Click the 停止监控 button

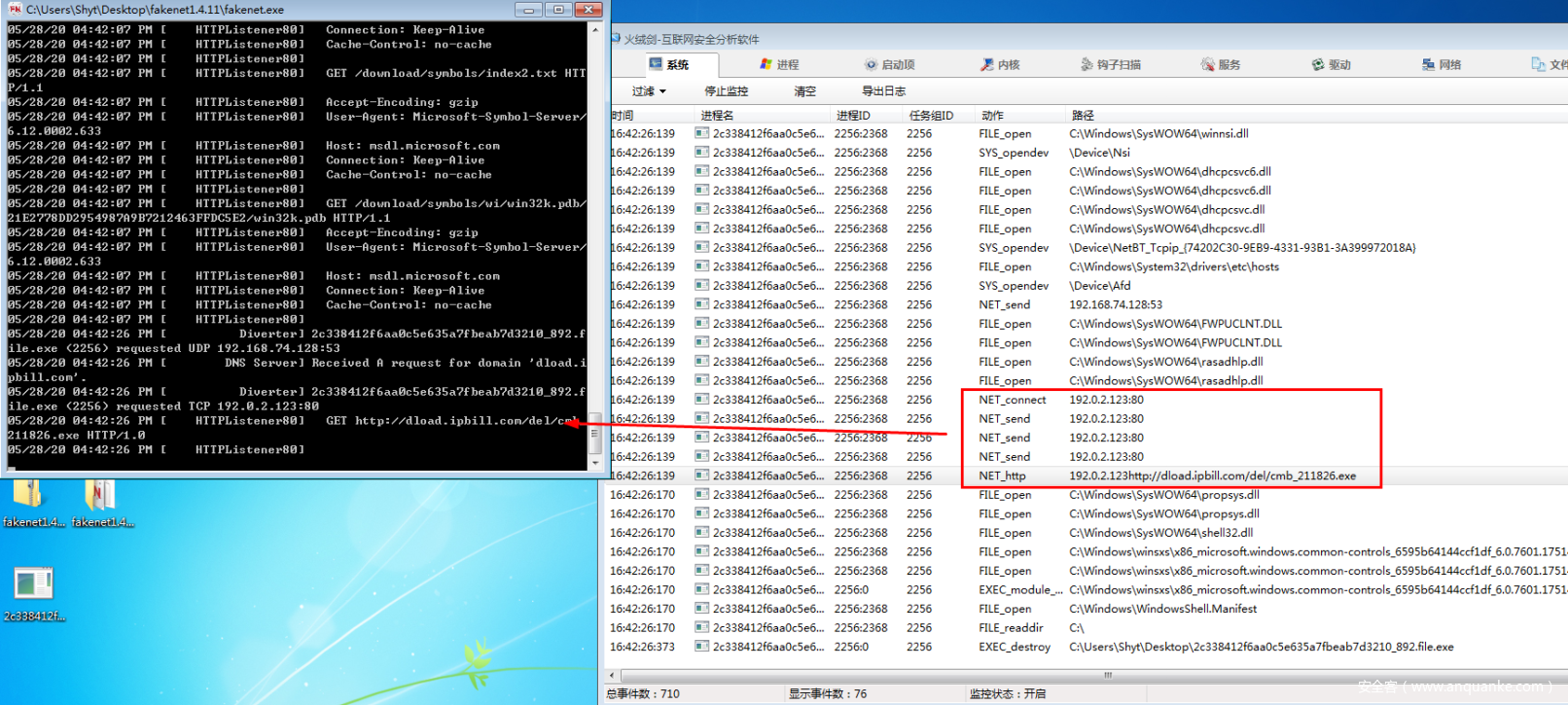click(x=727, y=91)
